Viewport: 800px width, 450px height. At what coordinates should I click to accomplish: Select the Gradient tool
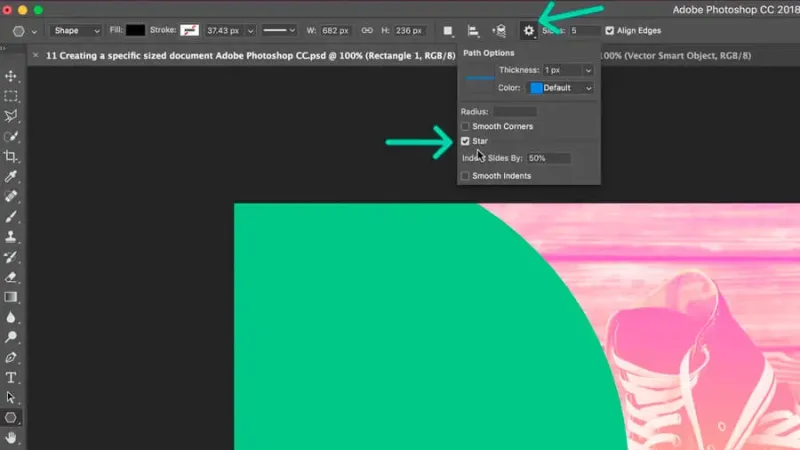click(11, 297)
